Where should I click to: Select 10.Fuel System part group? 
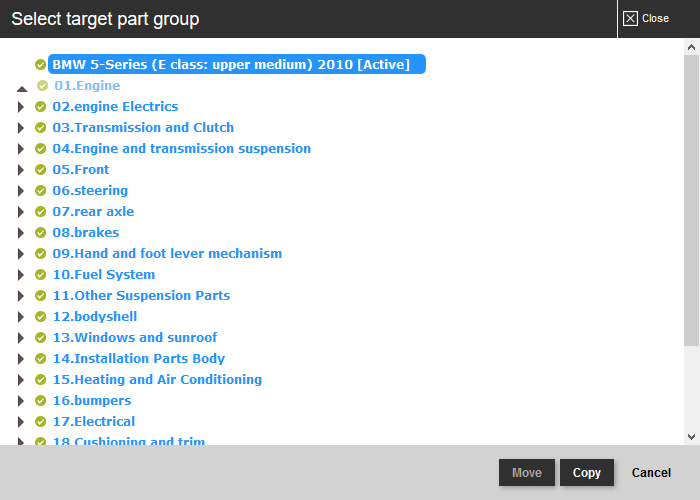tap(104, 274)
